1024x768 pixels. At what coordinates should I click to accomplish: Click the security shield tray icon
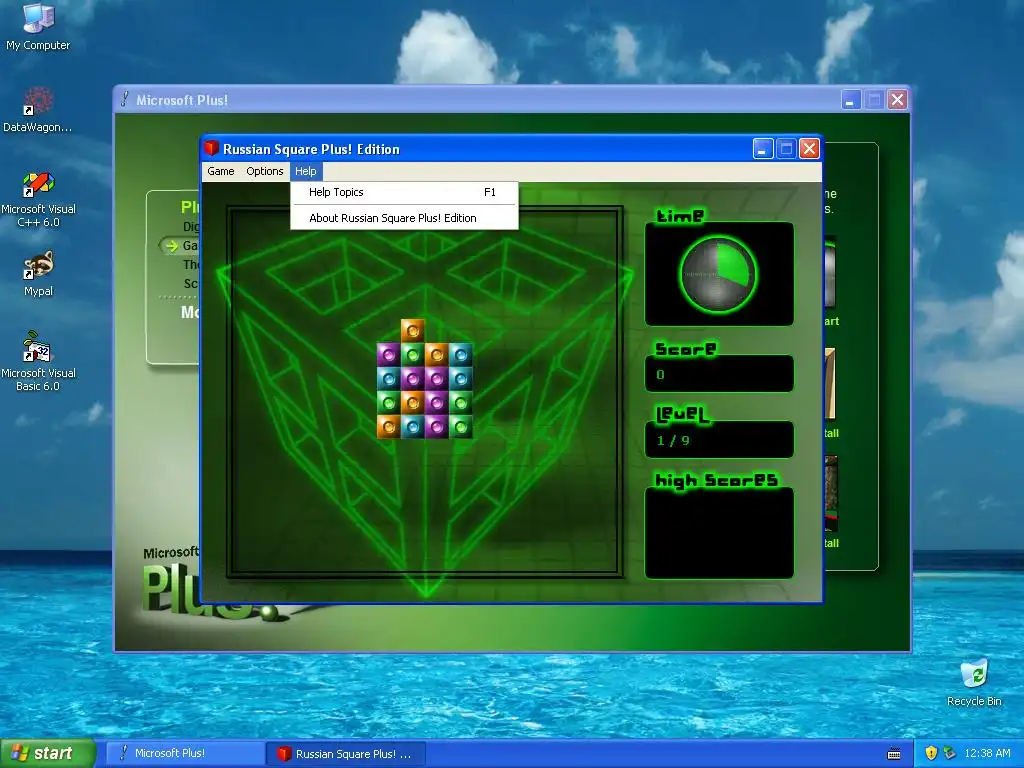pos(931,753)
